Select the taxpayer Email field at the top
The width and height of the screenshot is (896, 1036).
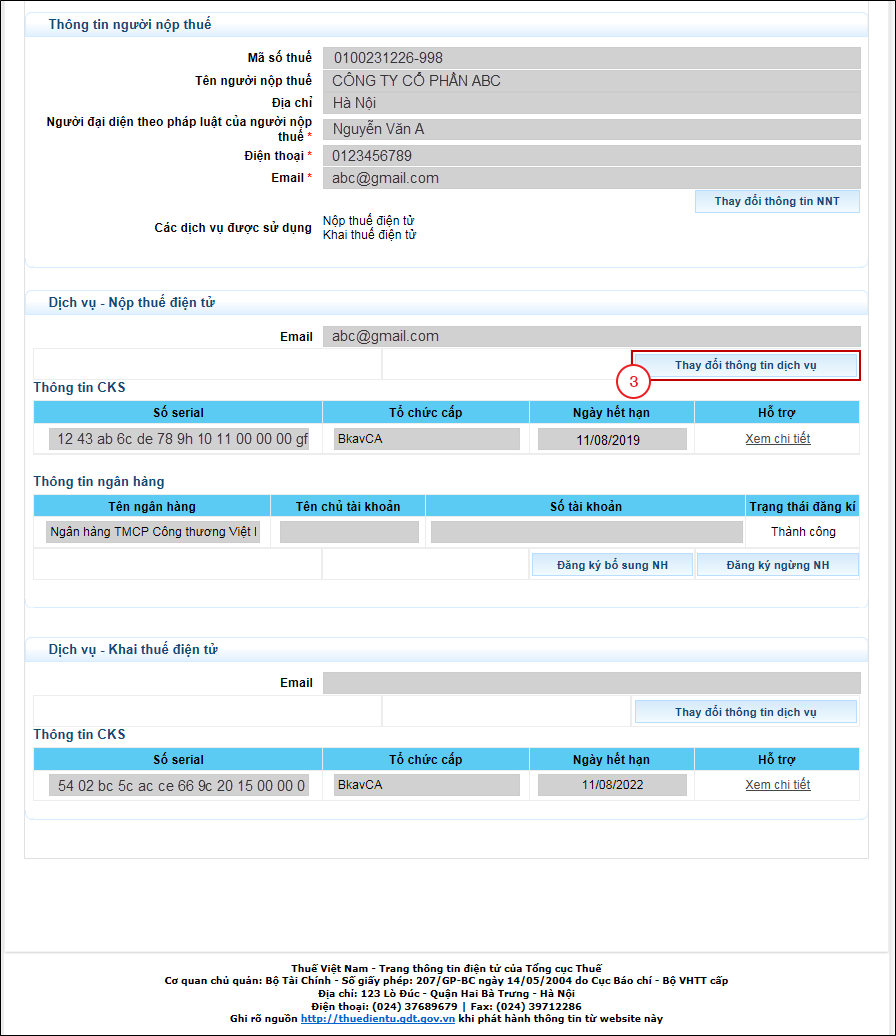pyautogui.click(x=591, y=179)
